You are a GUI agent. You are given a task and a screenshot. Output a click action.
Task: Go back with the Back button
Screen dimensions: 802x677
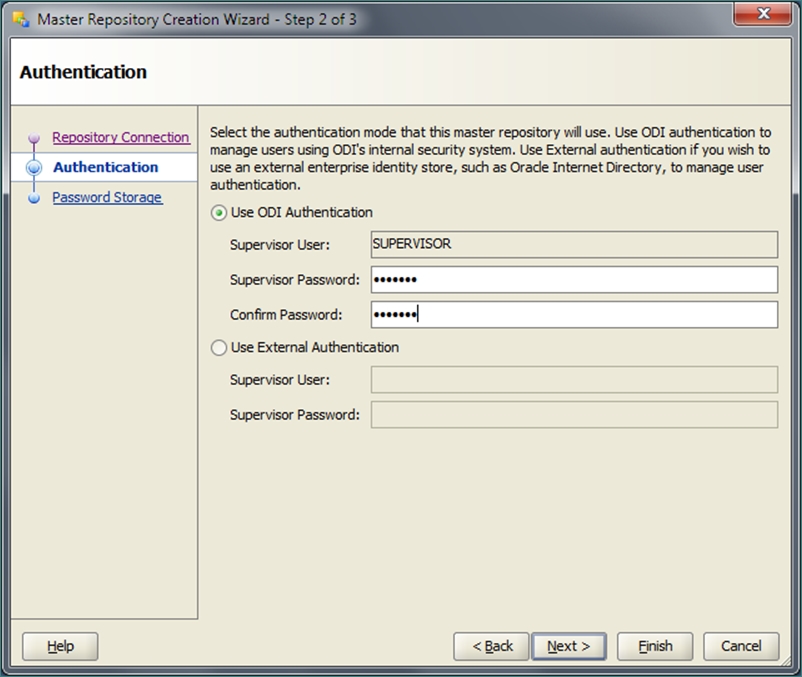click(491, 646)
